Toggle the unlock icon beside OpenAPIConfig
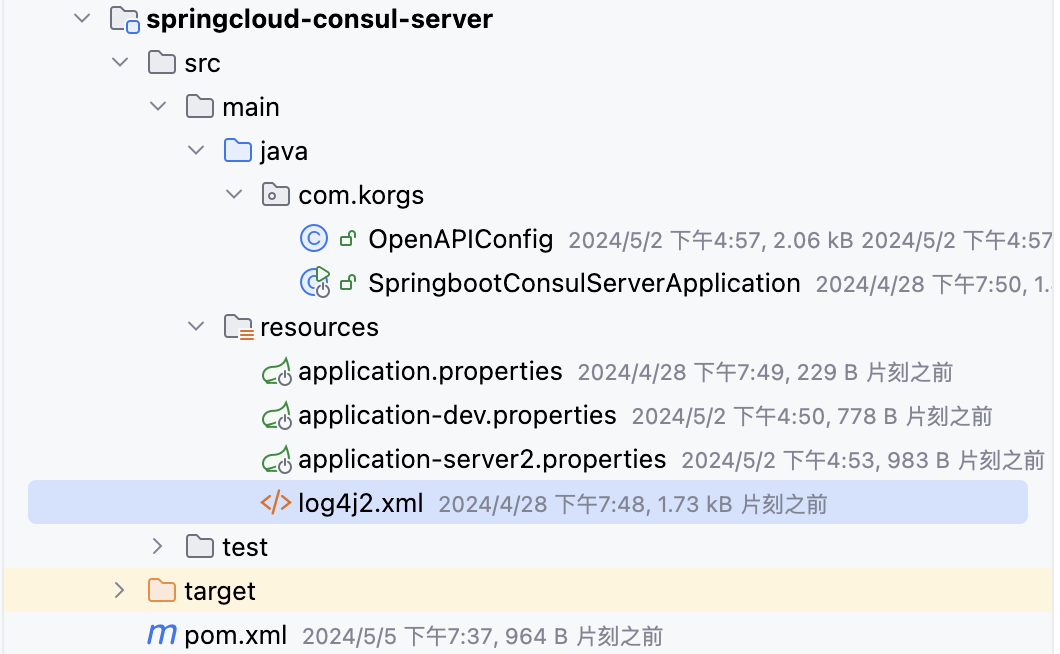 [347, 239]
